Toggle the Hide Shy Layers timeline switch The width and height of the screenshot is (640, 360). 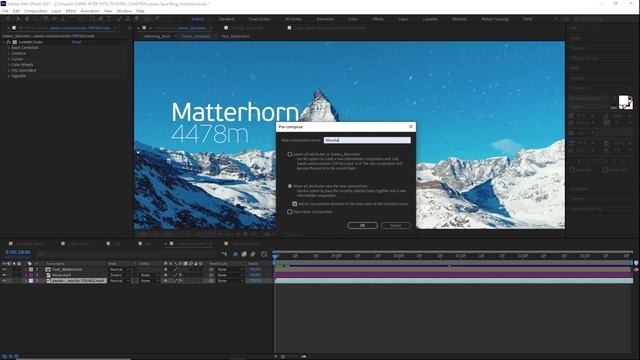click(236, 254)
